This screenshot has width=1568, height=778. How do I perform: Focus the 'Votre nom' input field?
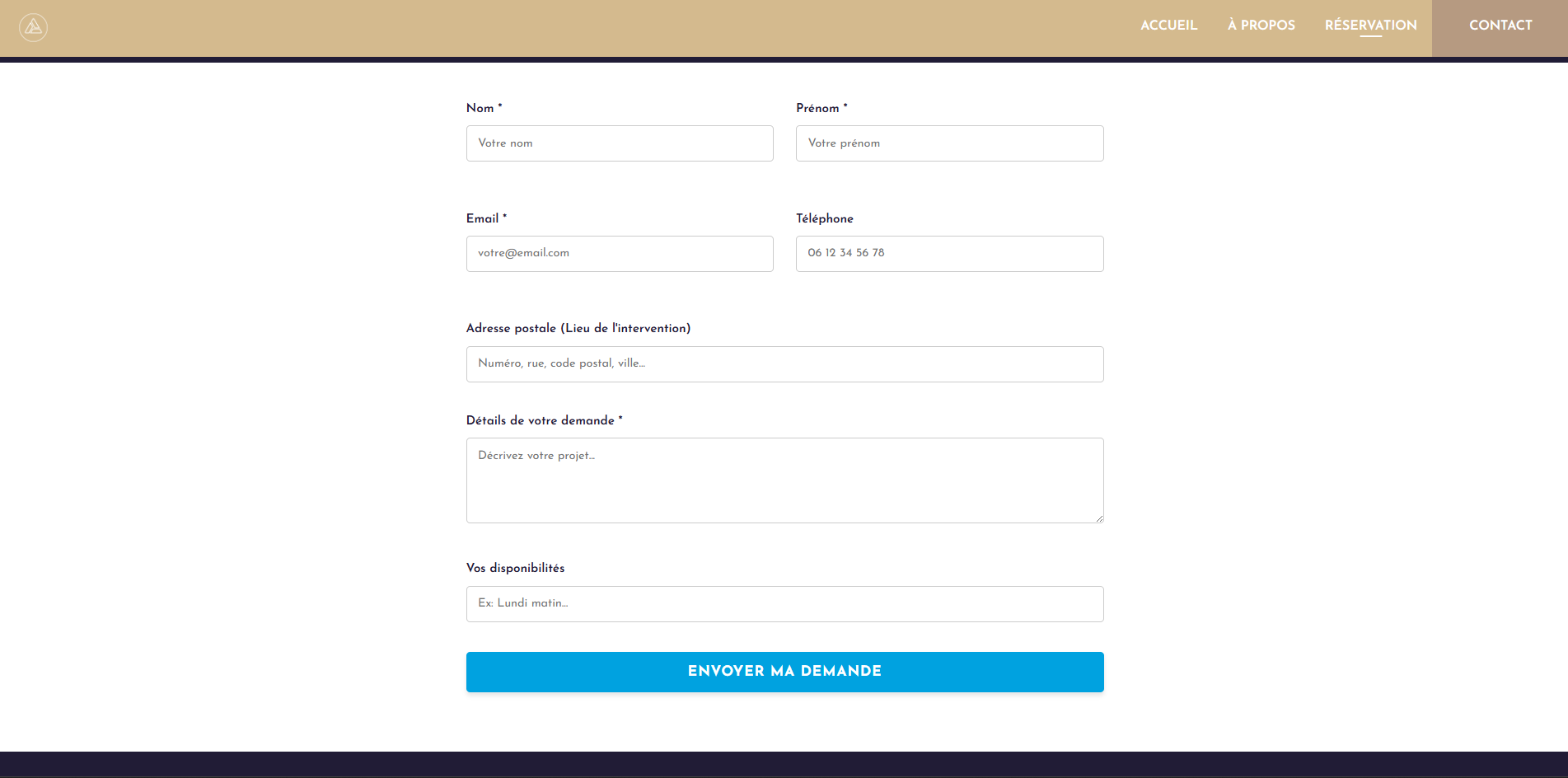point(620,143)
